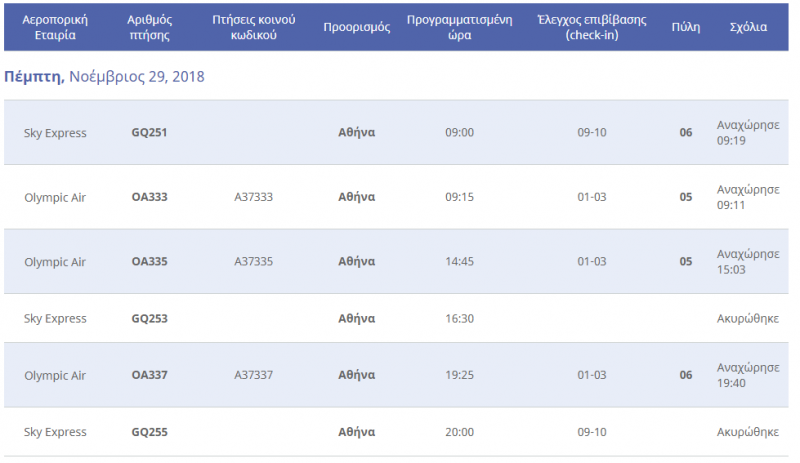Image resolution: width=800 pixels, height=463 pixels.
Task: Click codeshare flight A37335
Action: (254, 261)
